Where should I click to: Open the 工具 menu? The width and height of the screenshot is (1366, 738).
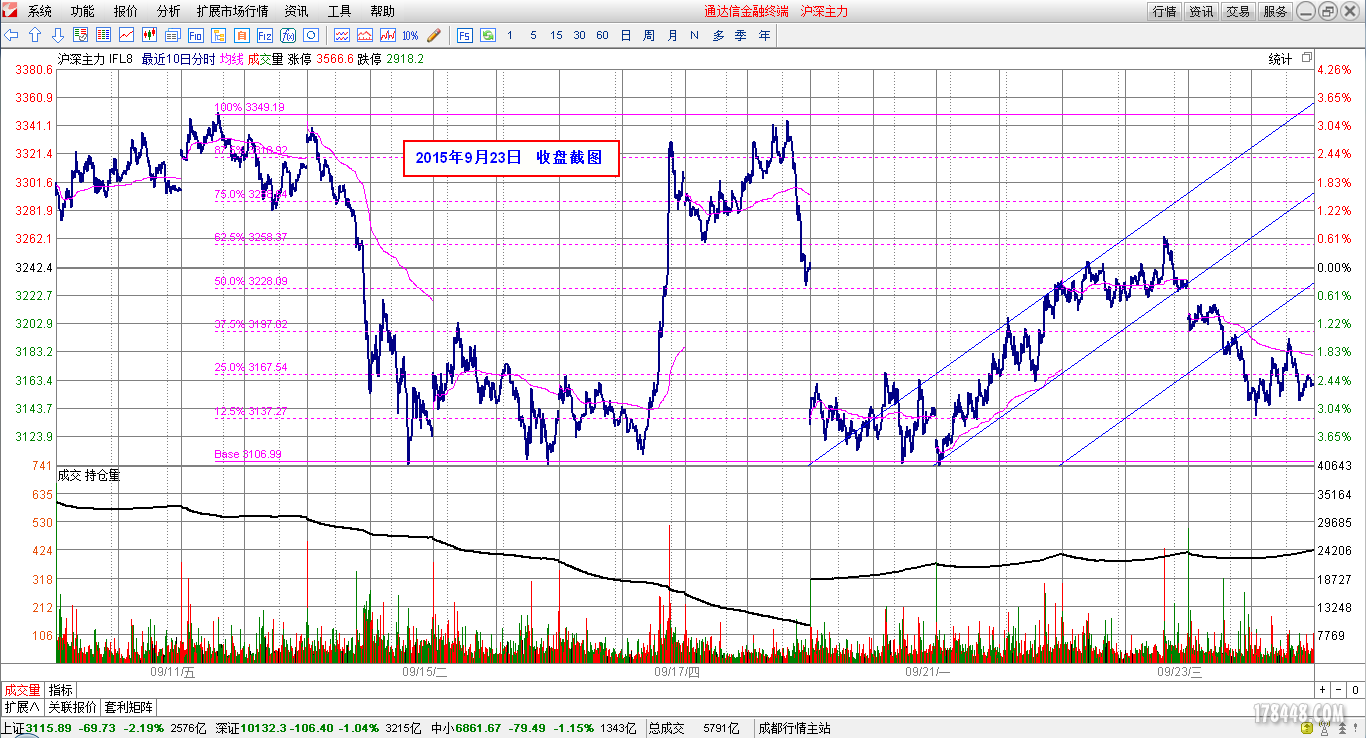339,11
